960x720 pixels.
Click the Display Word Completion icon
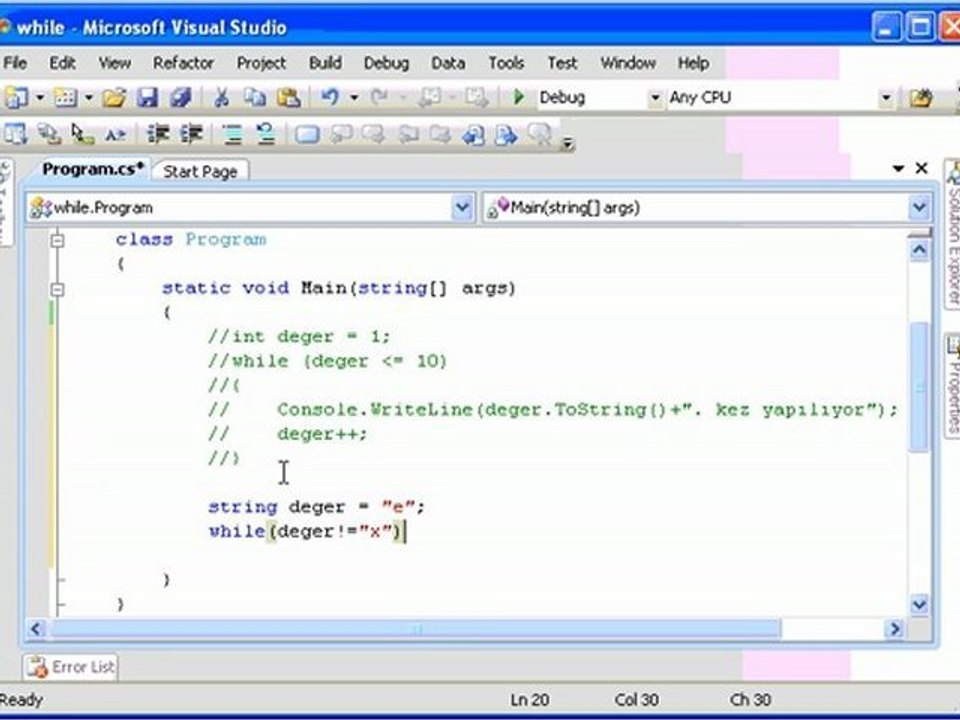coord(115,134)
